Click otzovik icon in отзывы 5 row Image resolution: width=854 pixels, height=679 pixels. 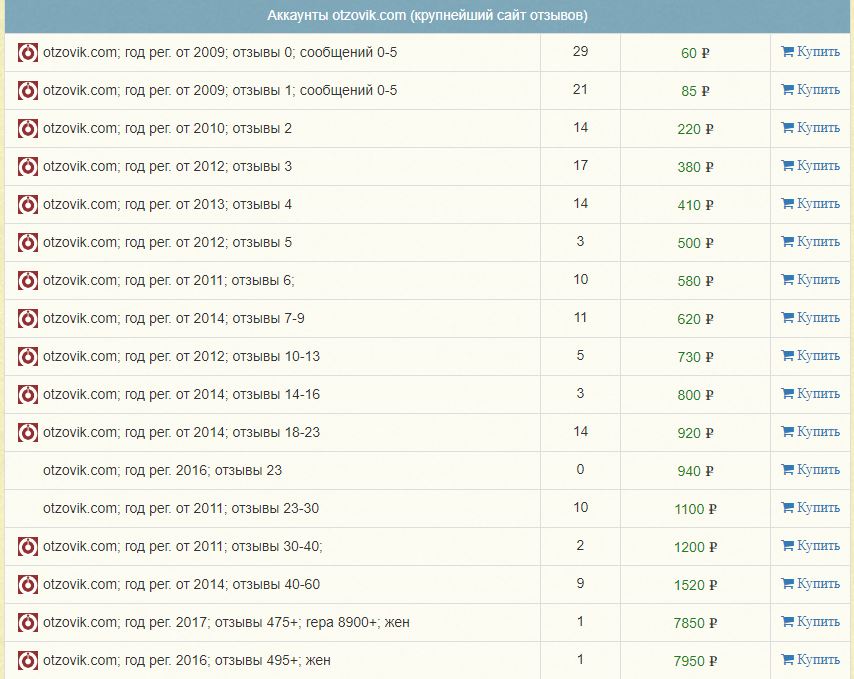tap(28, 242)
